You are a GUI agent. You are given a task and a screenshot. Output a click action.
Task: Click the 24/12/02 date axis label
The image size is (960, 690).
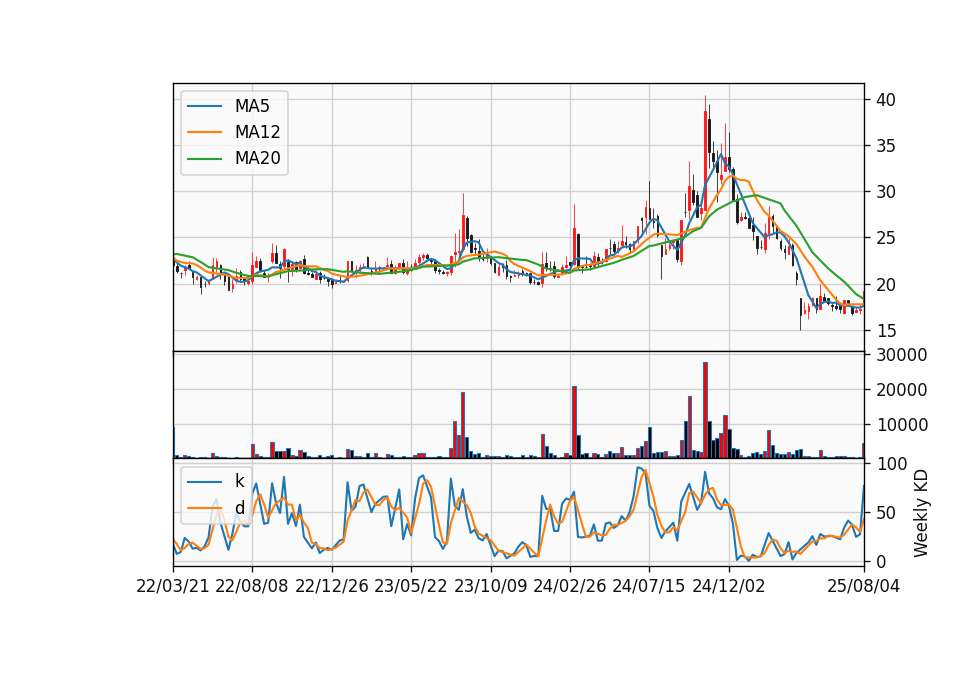pyautogui.click(x=729, y=587)
